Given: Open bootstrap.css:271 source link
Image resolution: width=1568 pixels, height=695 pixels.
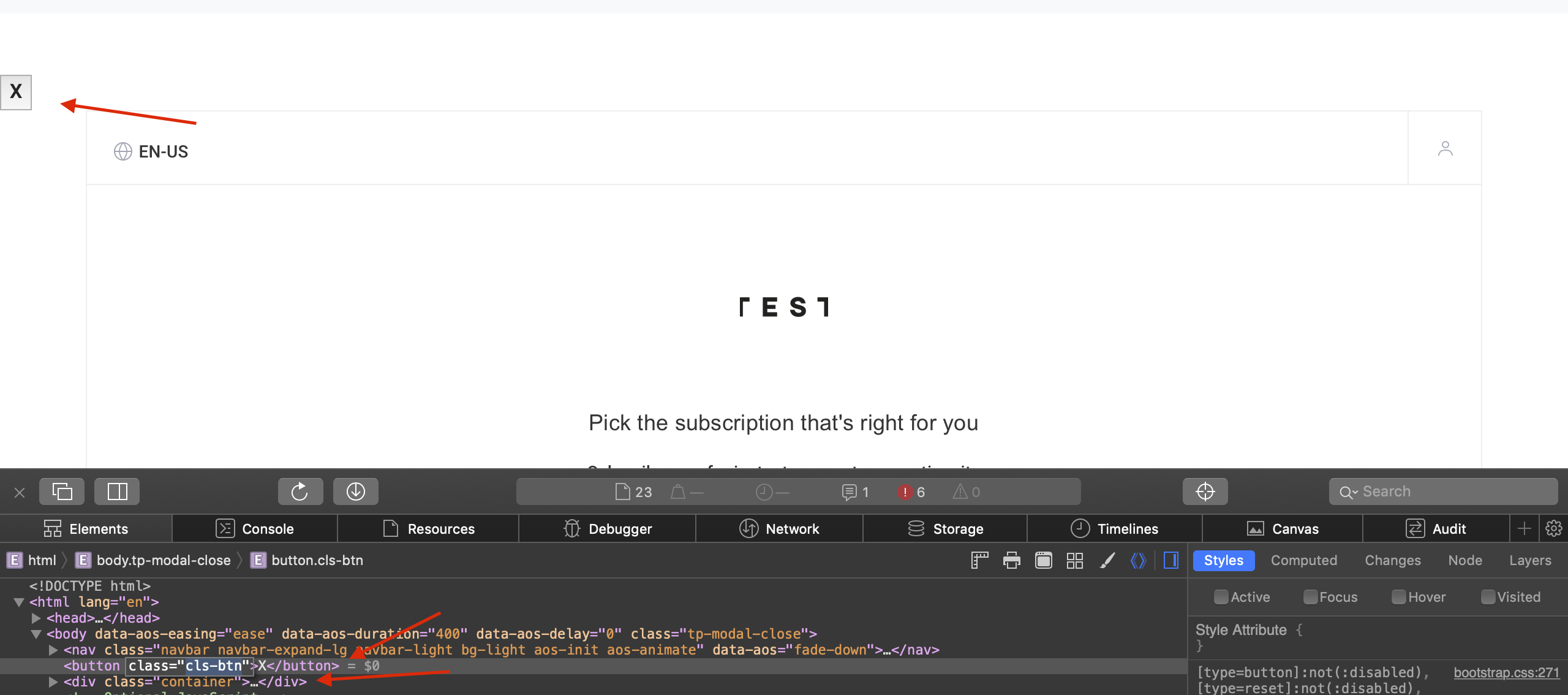Looking at the screenshot, I should coord(1506,672).
